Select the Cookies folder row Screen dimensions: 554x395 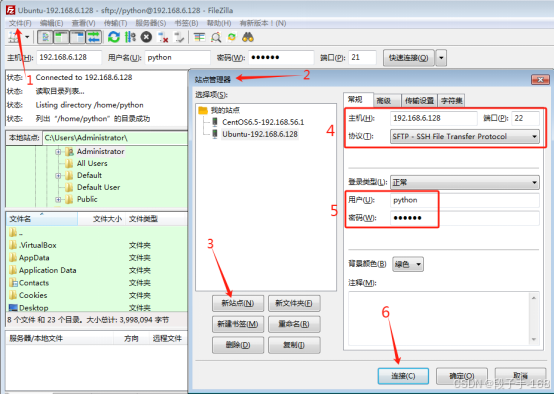97,295
